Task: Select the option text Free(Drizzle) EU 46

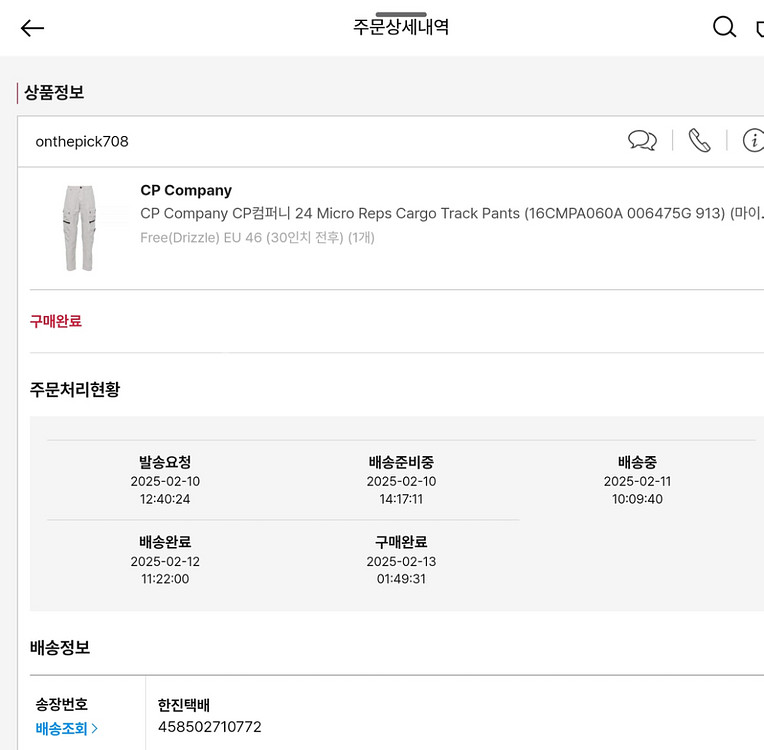Action: (x=257, y=238)
